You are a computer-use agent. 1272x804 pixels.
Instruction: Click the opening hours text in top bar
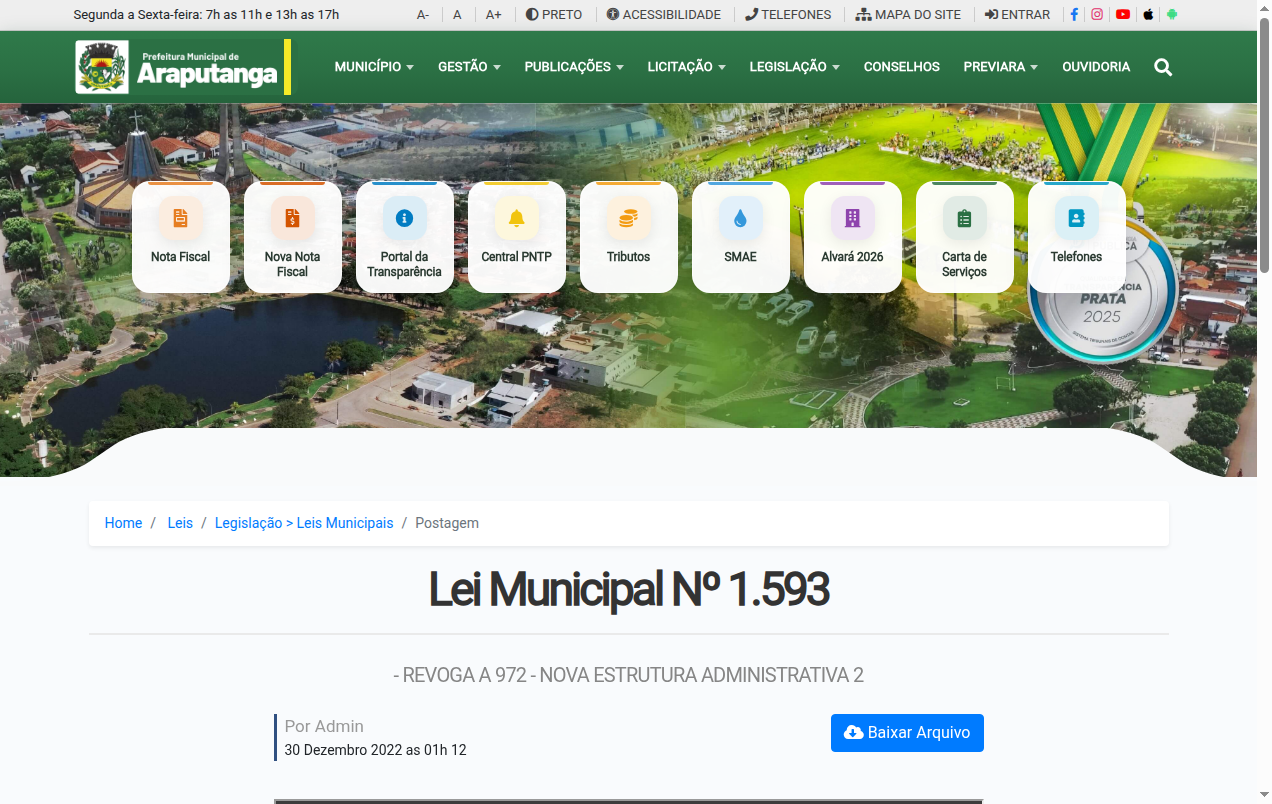[x=206, y=15]
